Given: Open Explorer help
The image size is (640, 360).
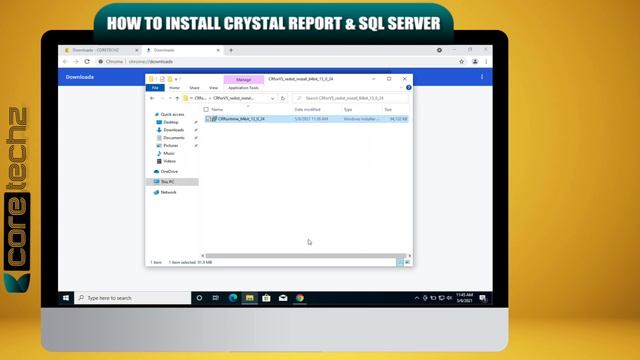Looking at the screenshot, I should (409, 88).
